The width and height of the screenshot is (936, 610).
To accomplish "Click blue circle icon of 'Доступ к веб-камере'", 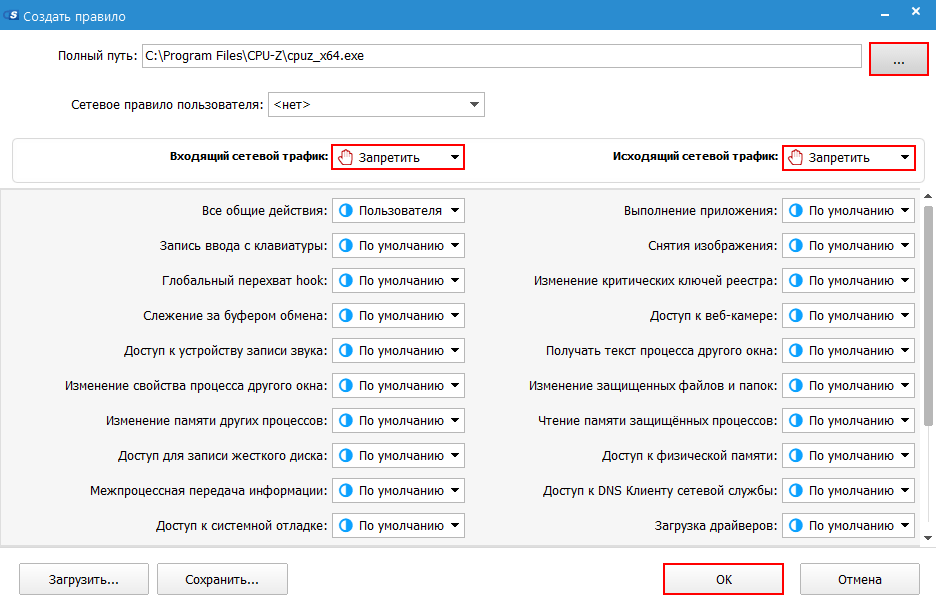I will 796,316.
